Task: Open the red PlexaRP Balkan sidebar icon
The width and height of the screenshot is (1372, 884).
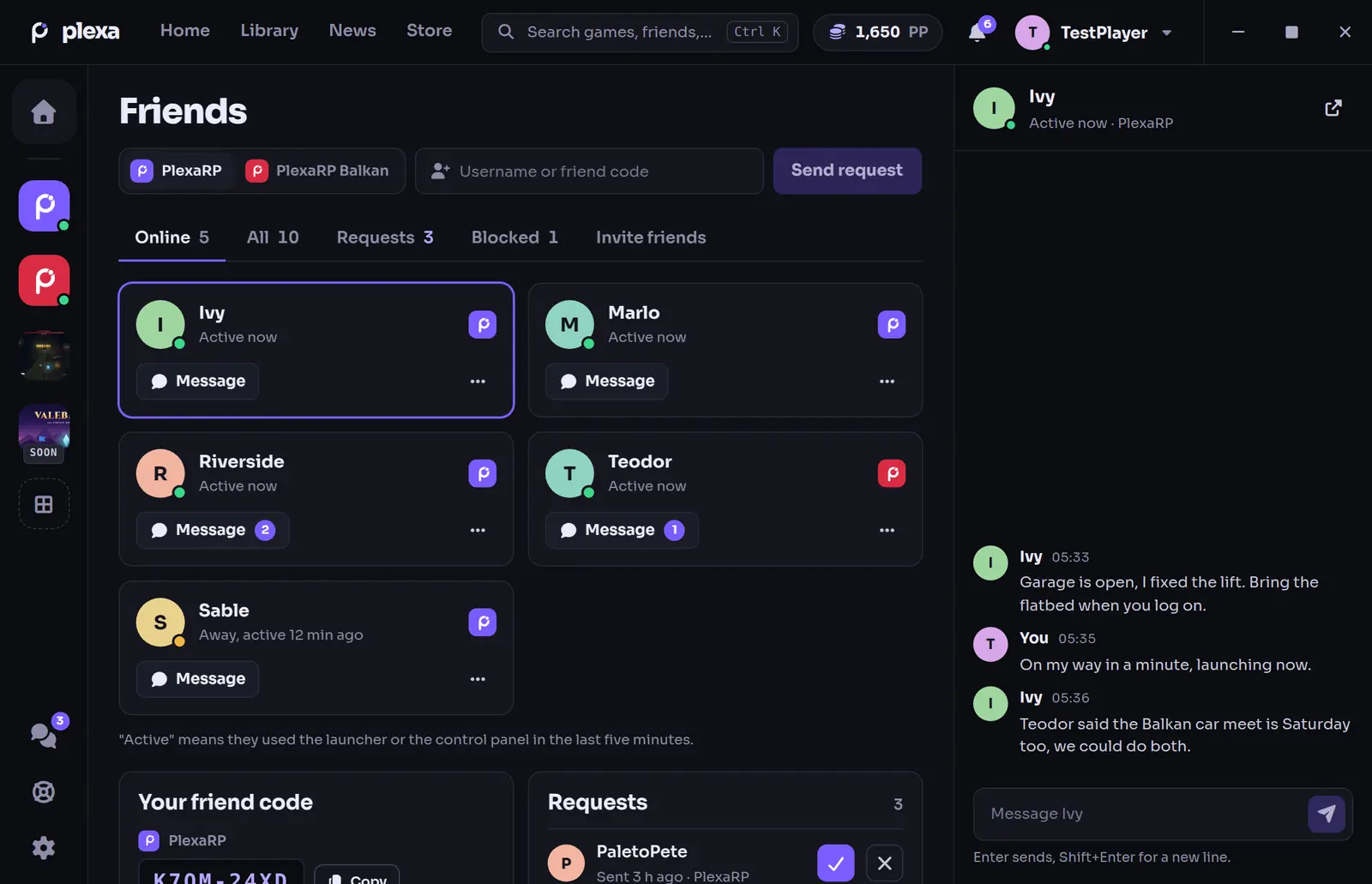Action: pyautogui.click(x=44, y=280)
